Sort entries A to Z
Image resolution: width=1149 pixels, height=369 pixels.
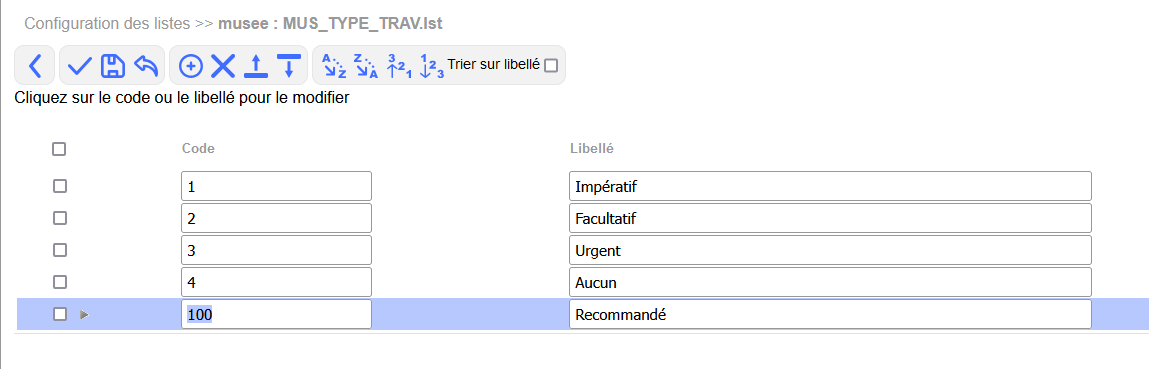334,66
